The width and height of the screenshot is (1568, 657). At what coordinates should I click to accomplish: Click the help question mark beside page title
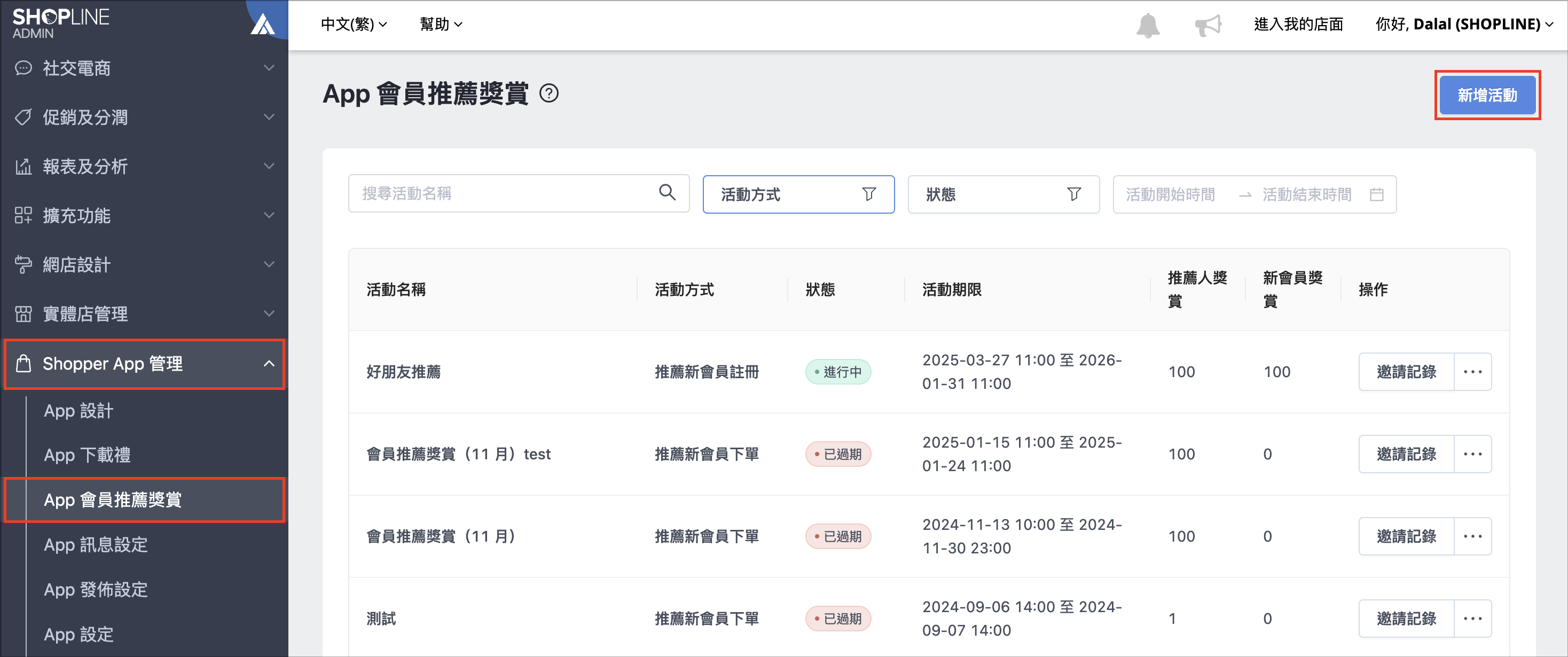549,94
